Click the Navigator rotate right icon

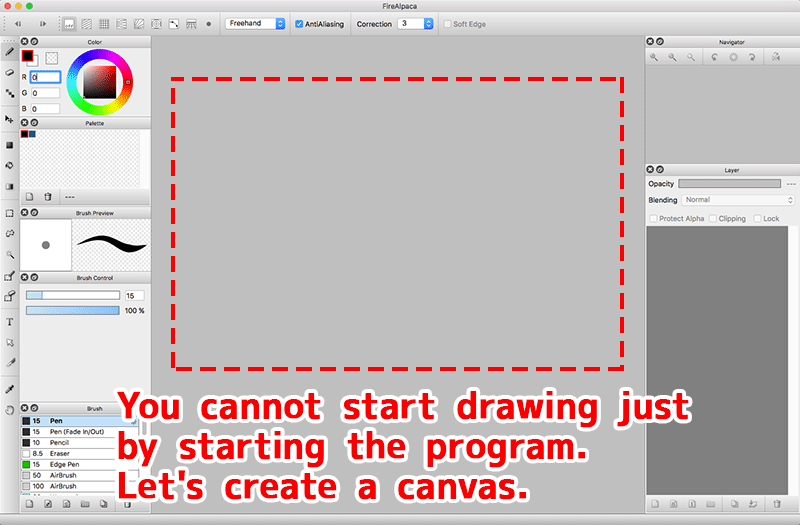pyautogui.click(x=752, y=57)
